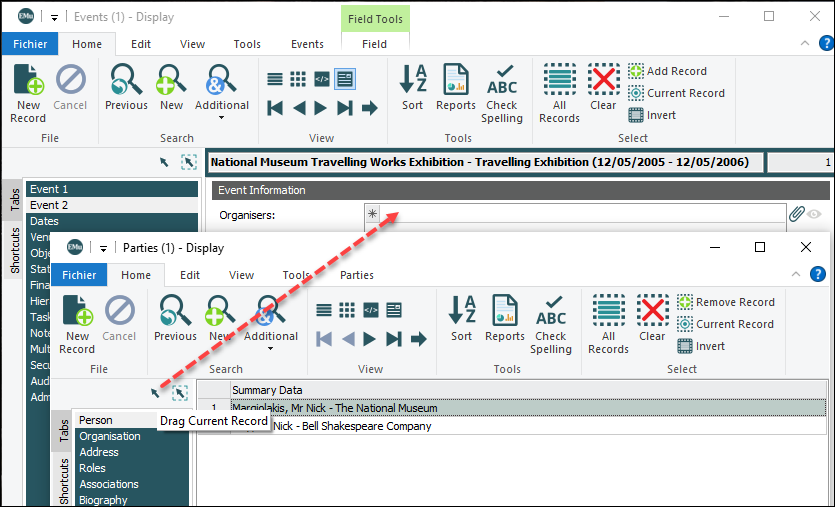Toggle the eye icon beside Organisers
835x507 pixels.
pyautogui.click(x=815, y=213)
